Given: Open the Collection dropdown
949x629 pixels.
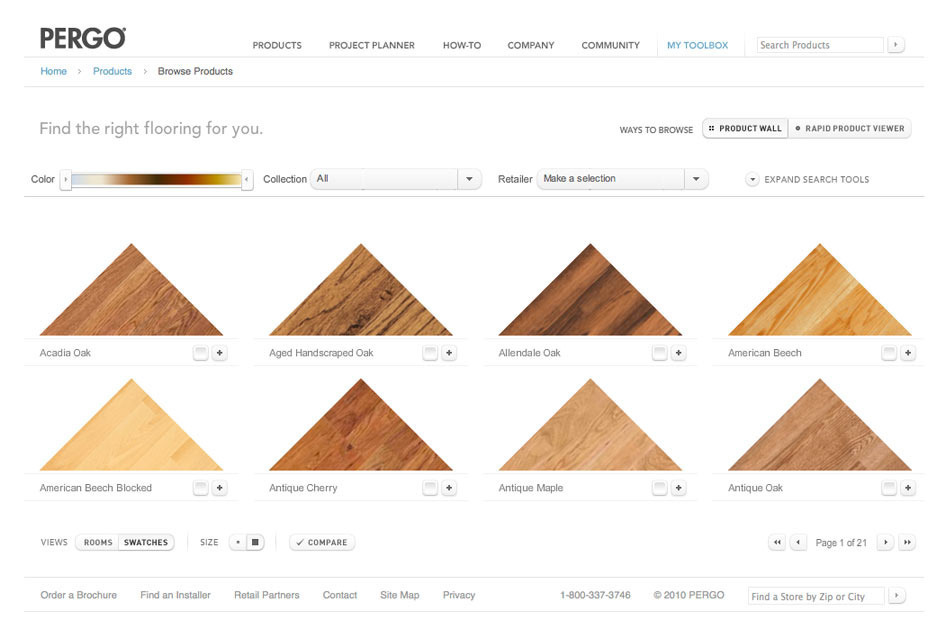Looking at the screenshot, I should point(396,179).
